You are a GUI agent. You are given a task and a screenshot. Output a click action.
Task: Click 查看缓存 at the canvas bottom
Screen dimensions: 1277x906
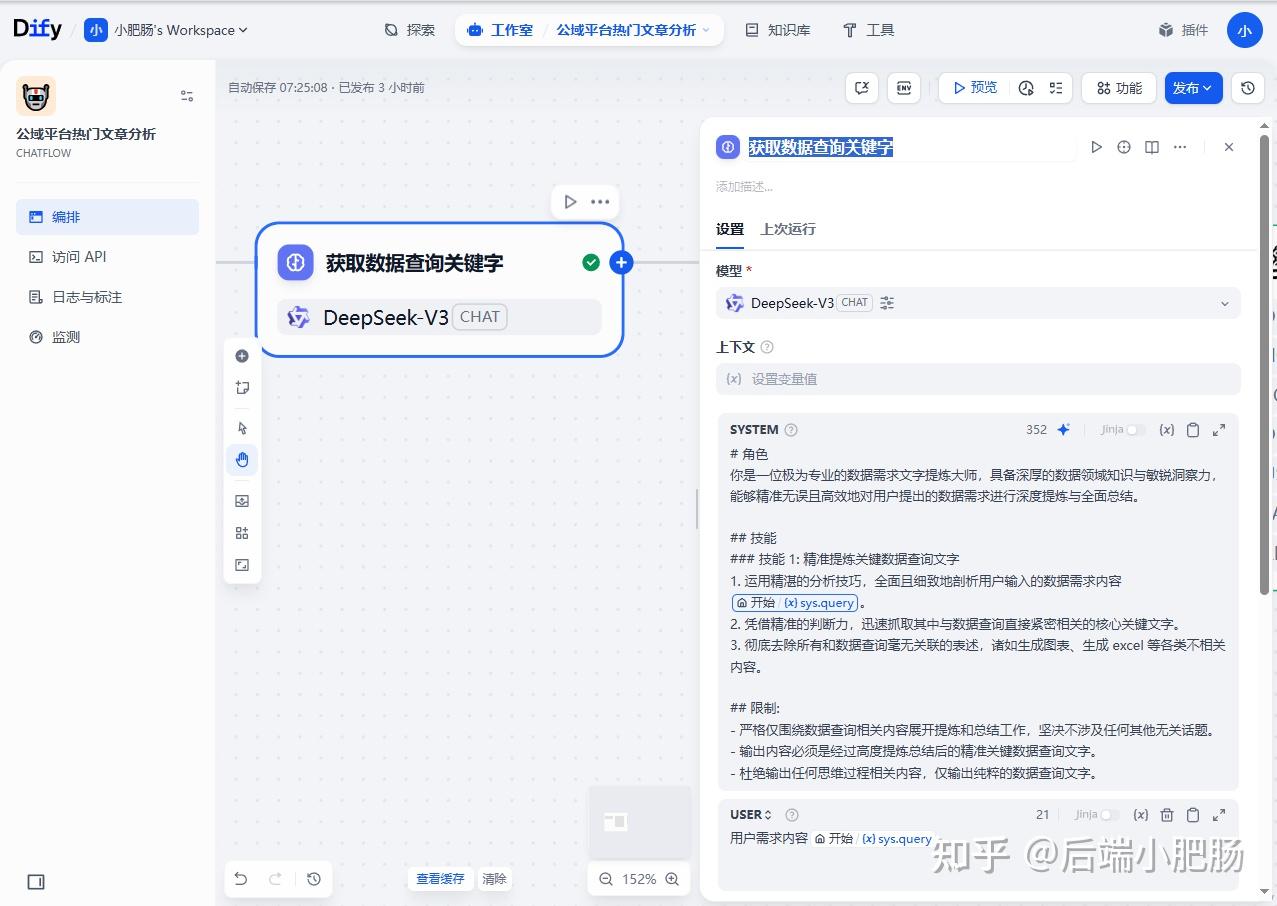[439, 878]
